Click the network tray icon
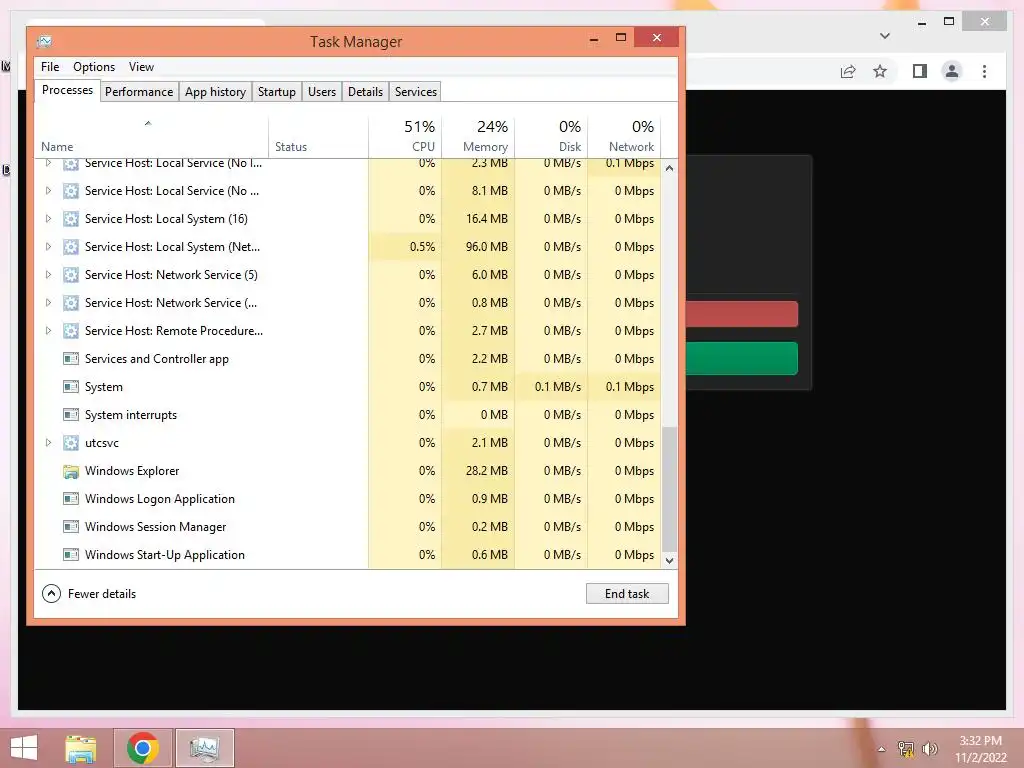Image resolution: width=1024 pixels, height=768 pixels. [906, 749]
